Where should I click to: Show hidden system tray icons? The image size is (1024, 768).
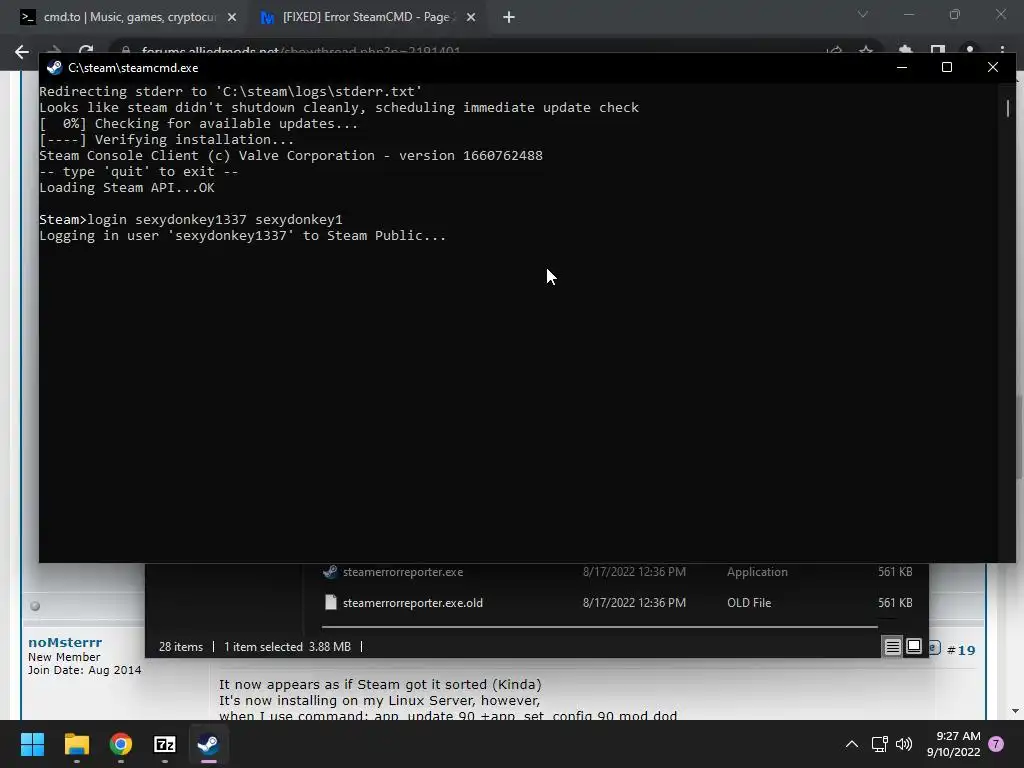852,744
